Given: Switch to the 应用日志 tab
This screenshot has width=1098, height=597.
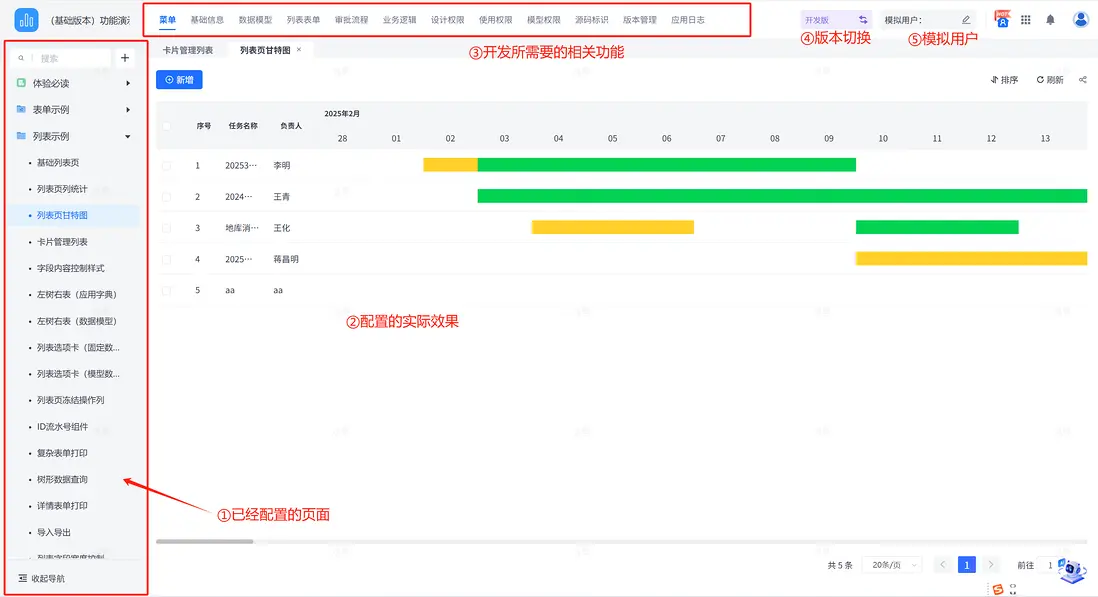Looking at the screenshot, I should [688, 20].
